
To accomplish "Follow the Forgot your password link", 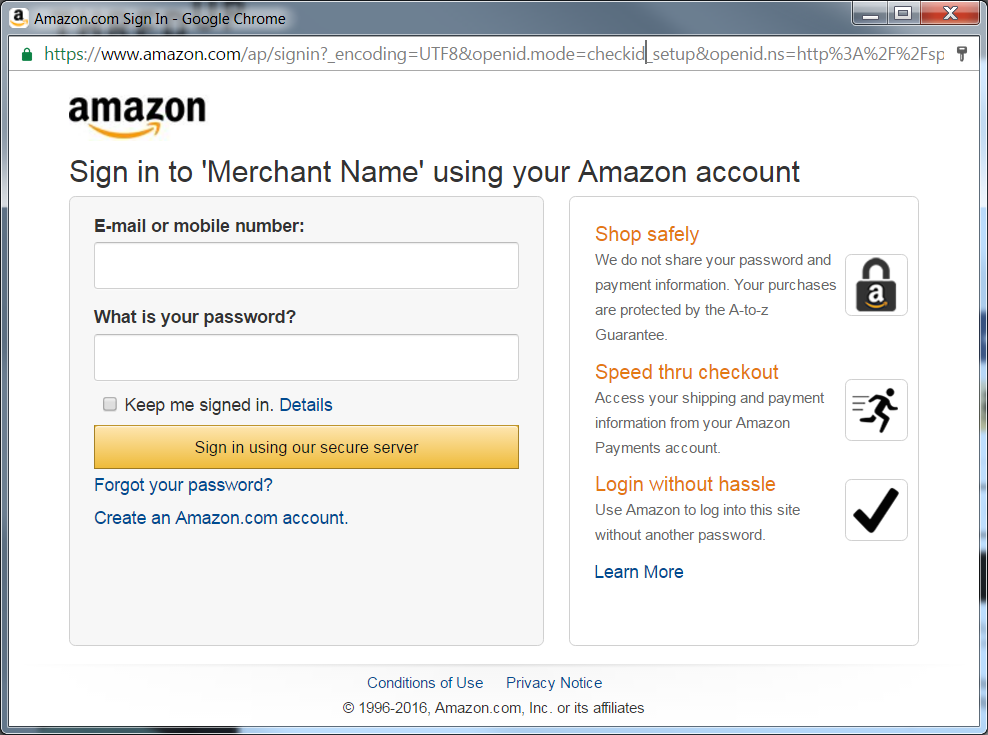I will click(x=183, y=485).
